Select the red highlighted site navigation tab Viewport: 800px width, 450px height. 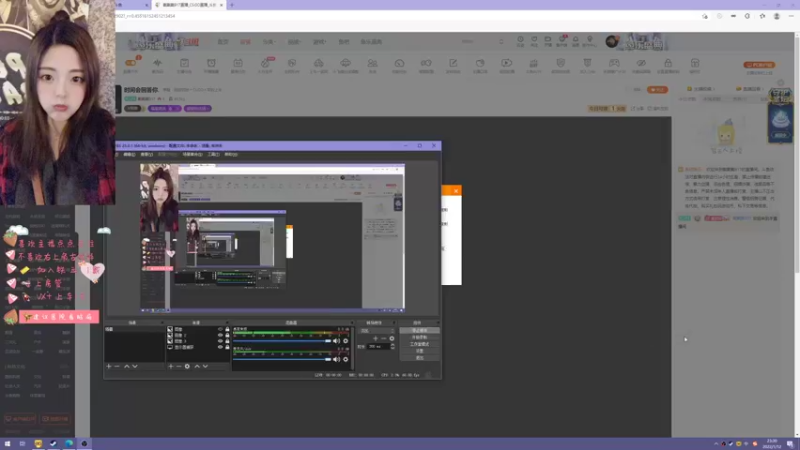point(245,42)
